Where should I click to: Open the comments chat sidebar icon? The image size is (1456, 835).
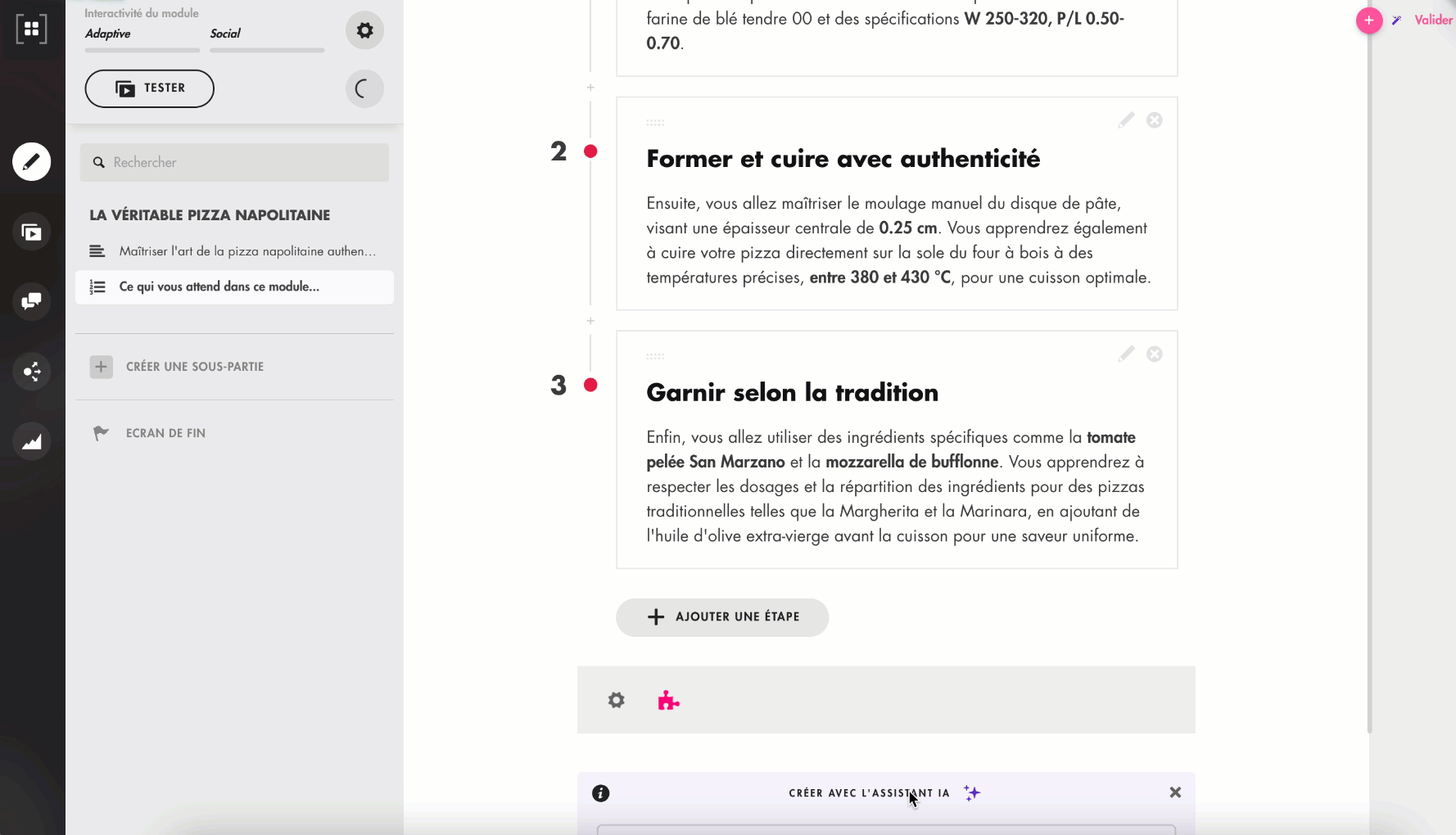click(31, 301)
